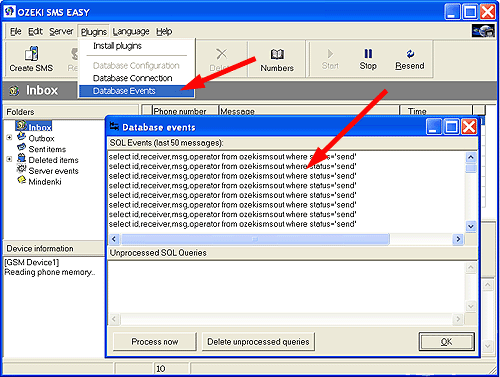Screen dimensions: 500x377
Task: Maximize the Database events window
Action: (451, 127)
